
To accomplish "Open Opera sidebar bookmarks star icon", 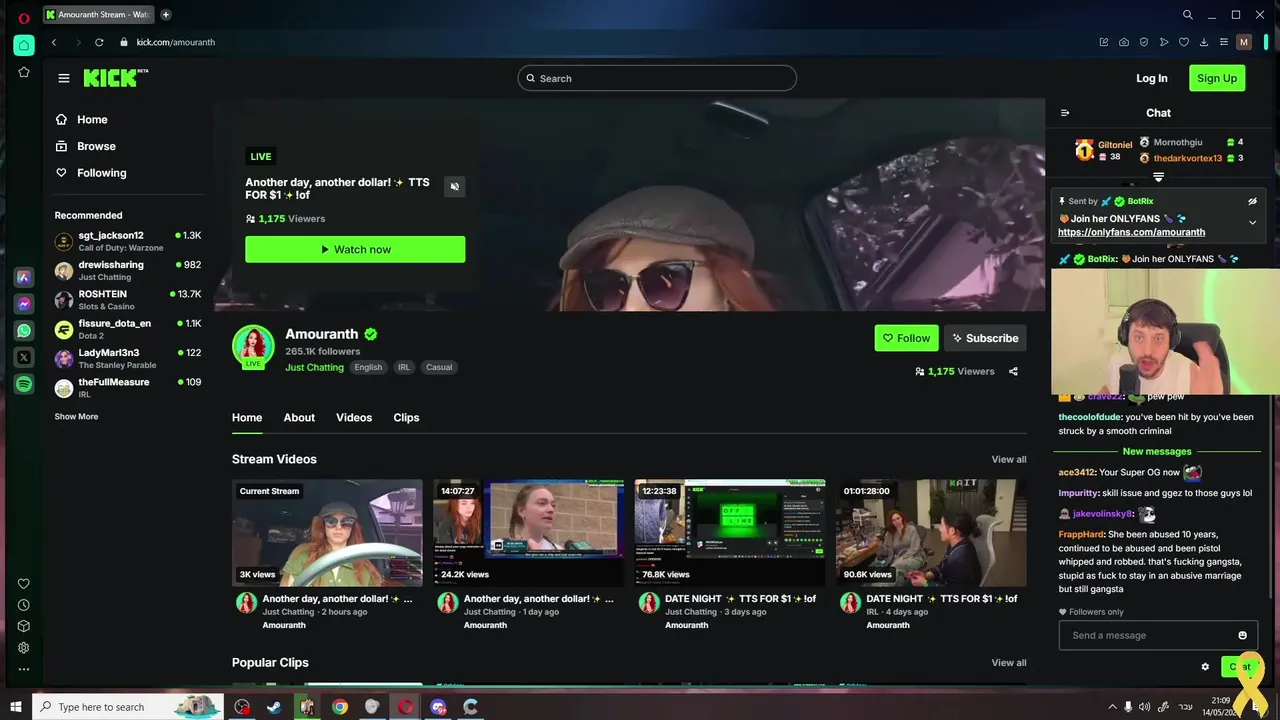I will coord(24,72).
